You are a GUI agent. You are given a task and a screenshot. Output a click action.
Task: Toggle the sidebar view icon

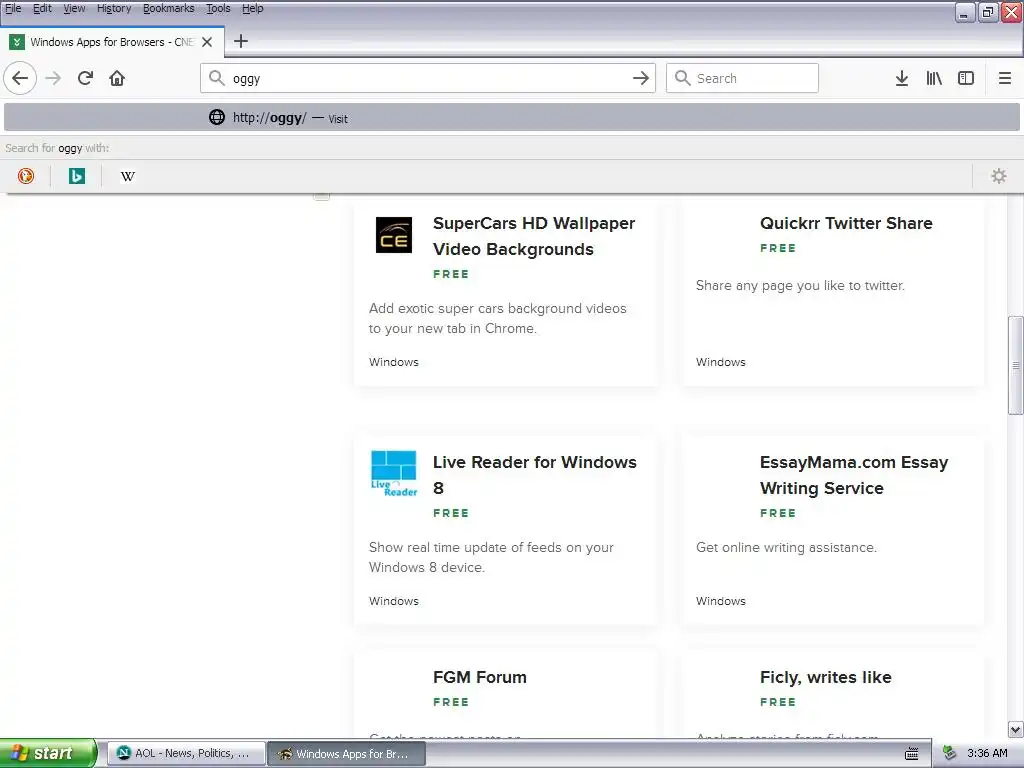coord(966,78)
